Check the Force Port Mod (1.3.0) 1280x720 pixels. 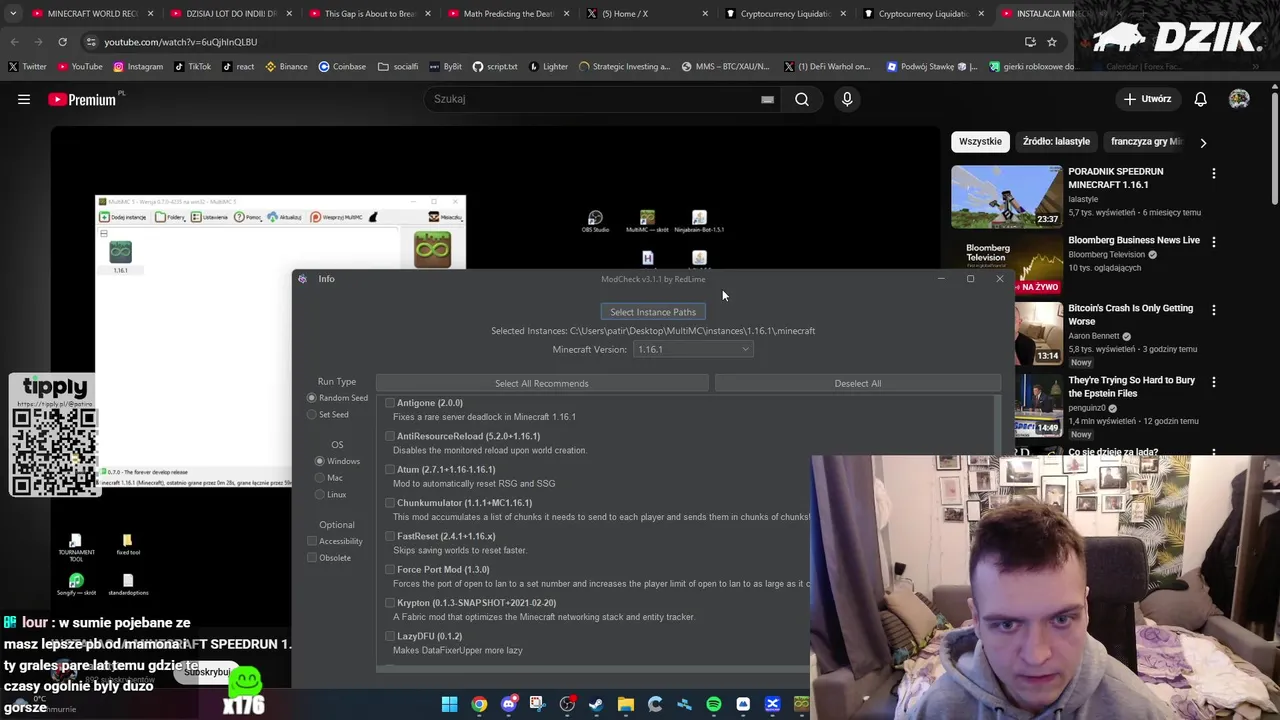pyautogui.click(x=390, y=570)
